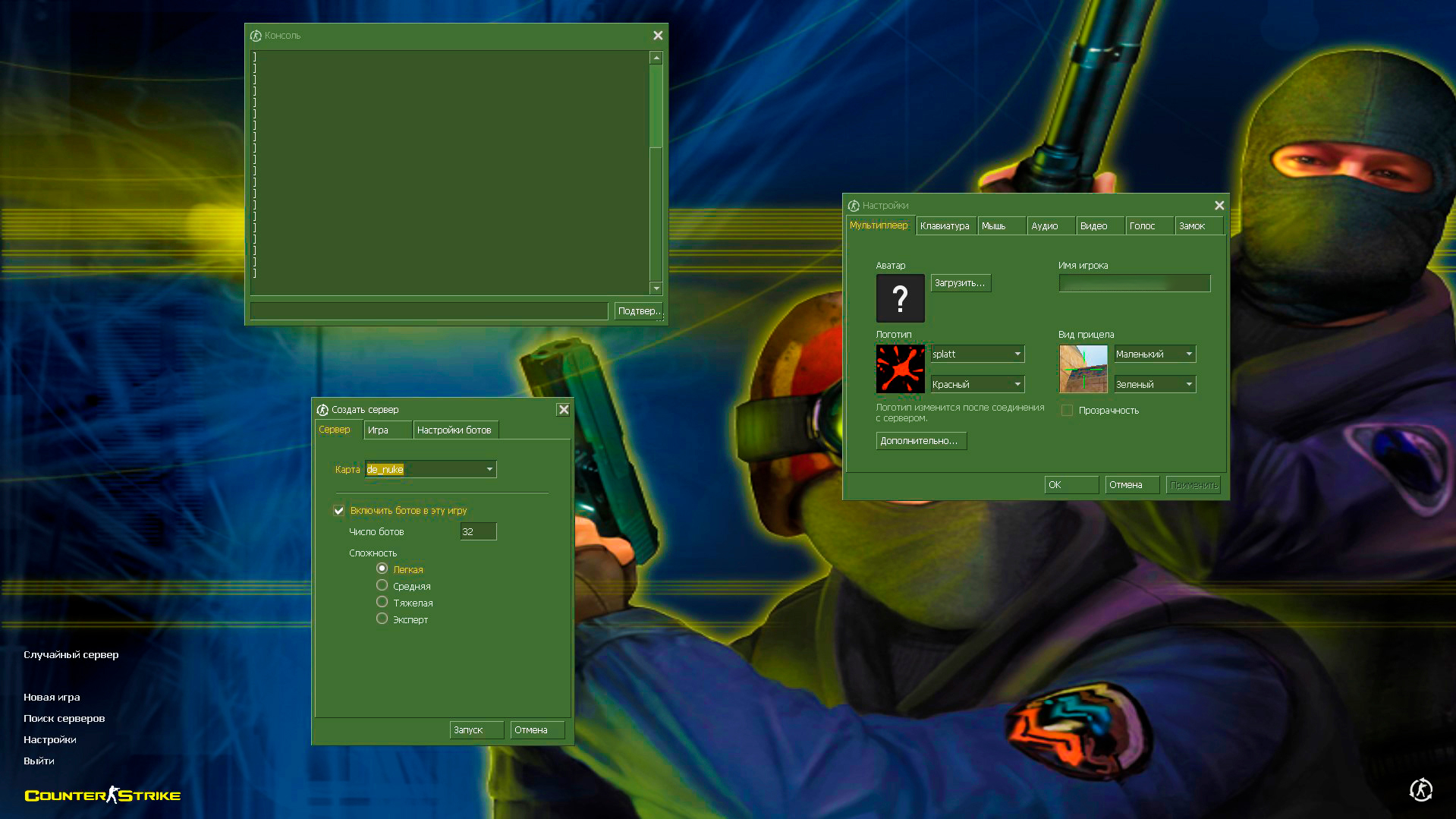Click Загрузить to load an avatar
The height and width of the screenshot is (819, 1456).
960,282
